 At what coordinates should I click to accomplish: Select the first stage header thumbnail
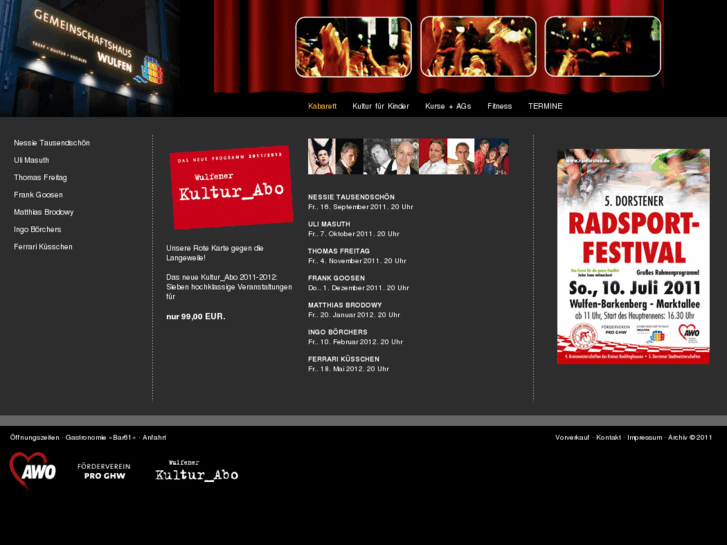point(353,47)
